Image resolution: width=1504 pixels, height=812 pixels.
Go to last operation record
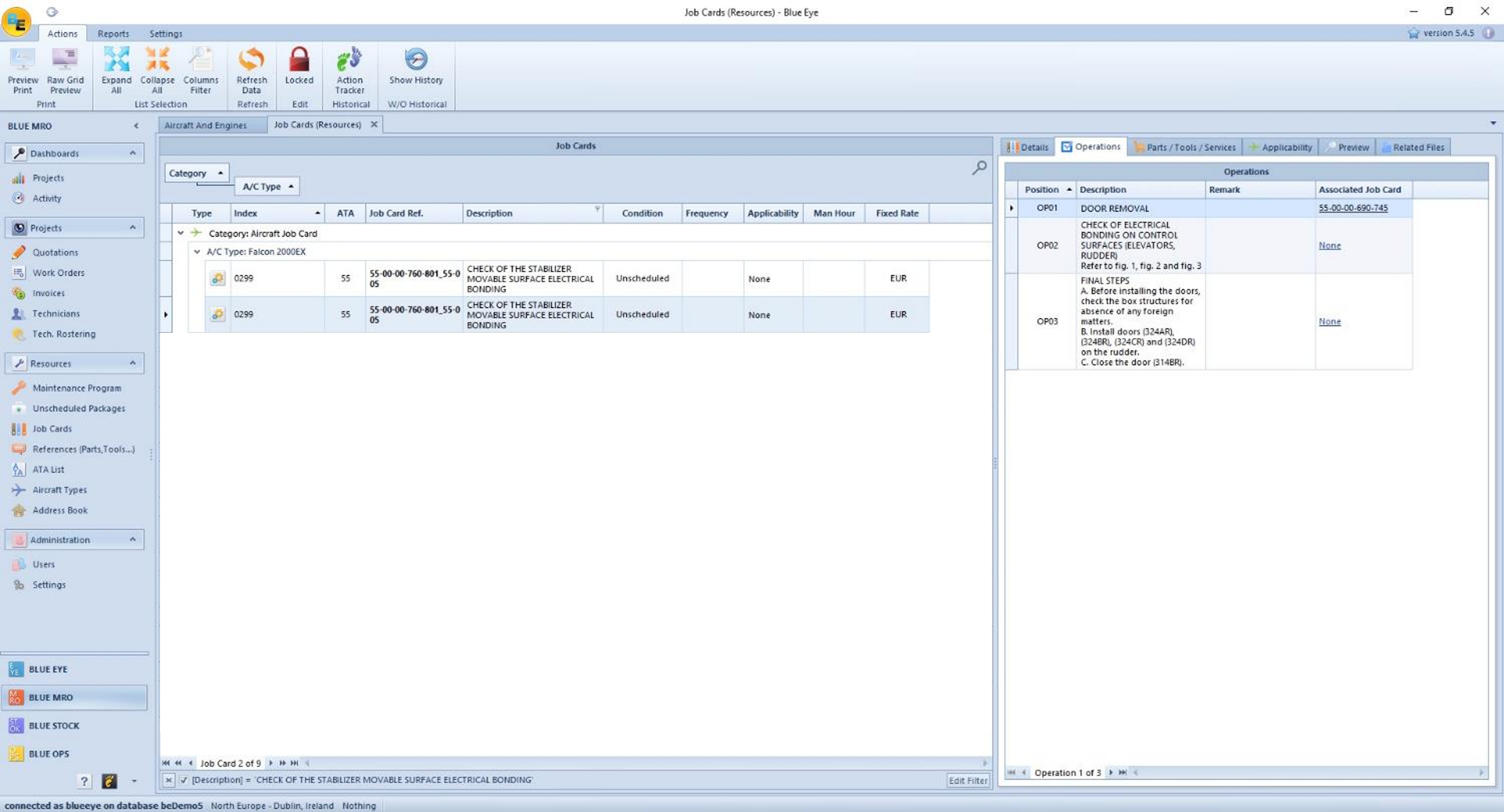(1122, 772)
